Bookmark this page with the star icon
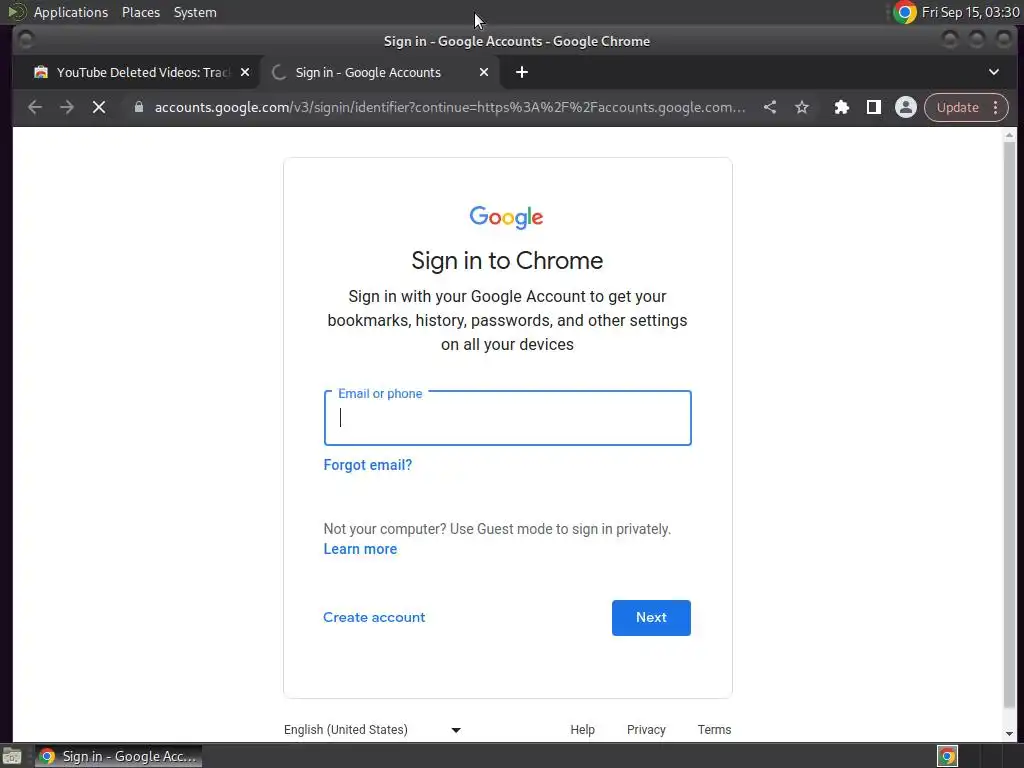The height and width of the screenshot is (768, 1024). tap(802, 107)
